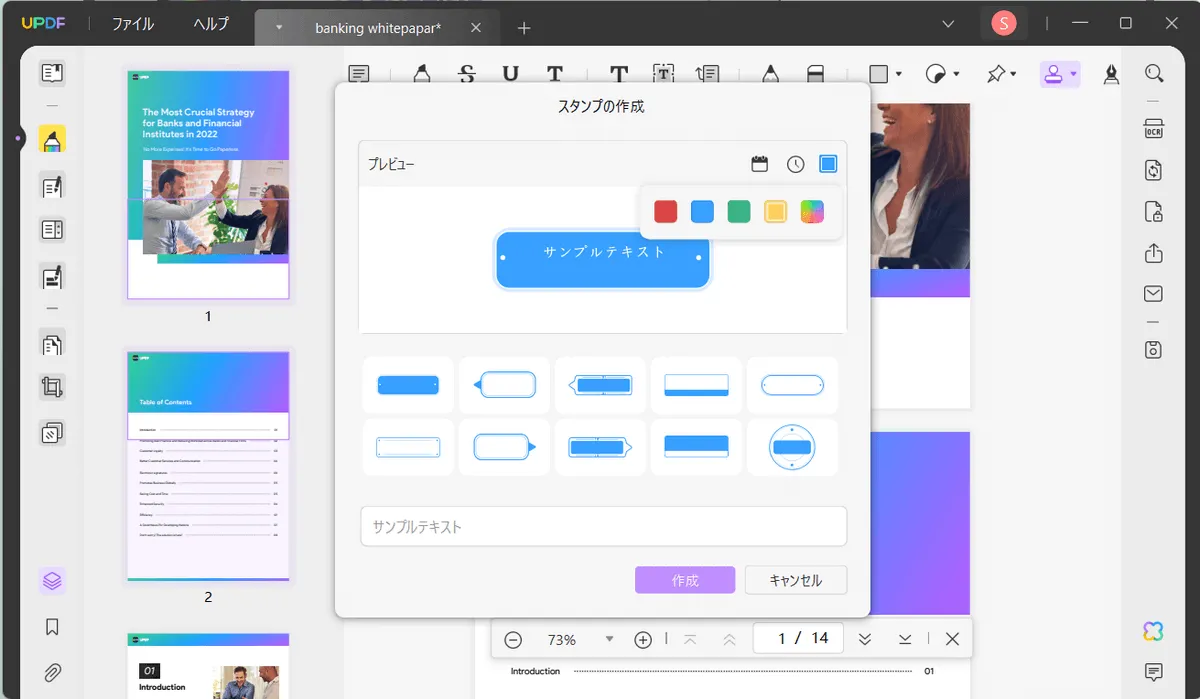Viewport: 1200px width, 699px height.
Task: Open the reader mode icon in left sidebar
Action: [52, 73]
